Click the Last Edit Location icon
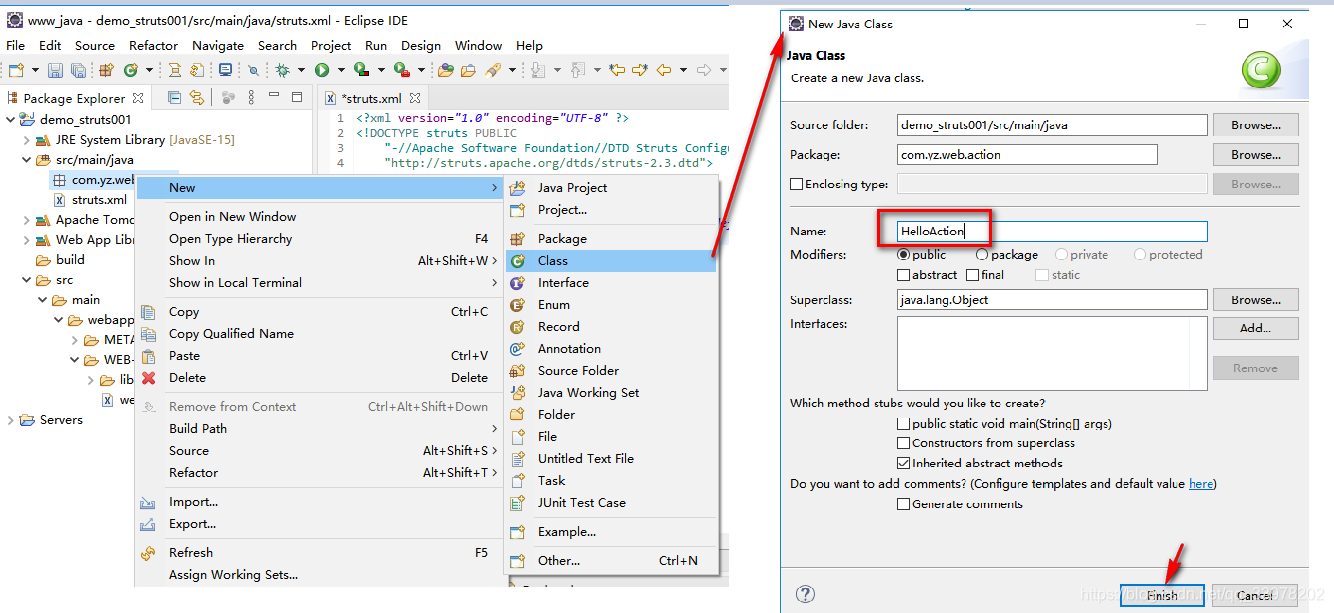Screen dimensions: 1334x613 (616, 70)
